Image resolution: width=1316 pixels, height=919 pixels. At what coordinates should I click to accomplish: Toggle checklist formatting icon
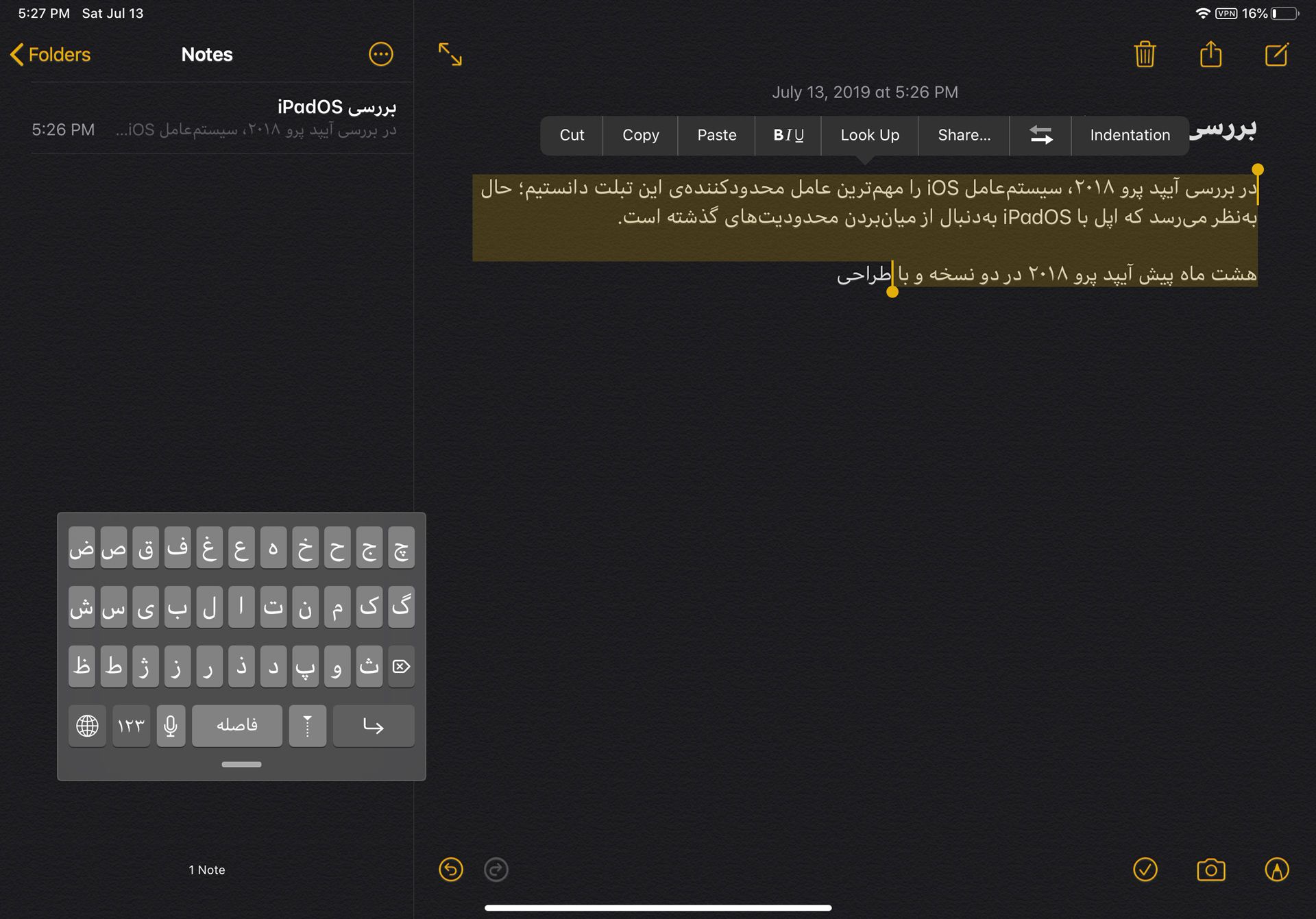click(1145, 870)
